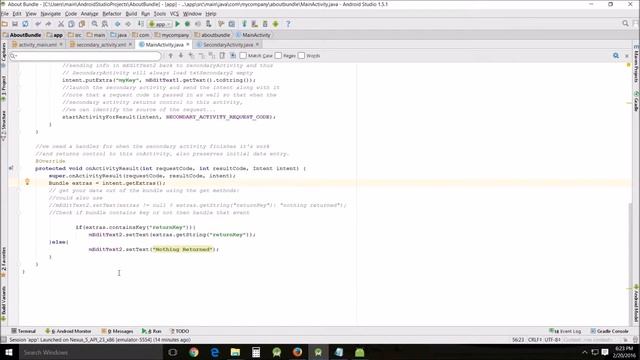
Task: Enable the Regex checkbox
Action: pos(278,56)
